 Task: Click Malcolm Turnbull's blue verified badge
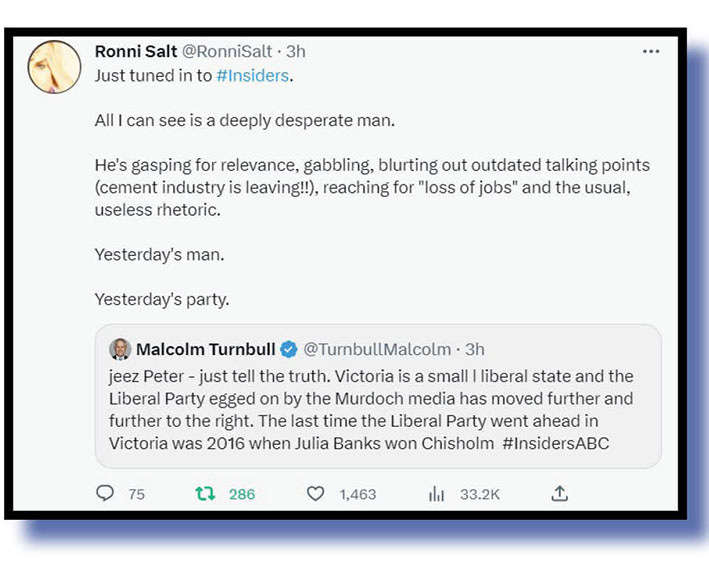click(x=288, y=349)
